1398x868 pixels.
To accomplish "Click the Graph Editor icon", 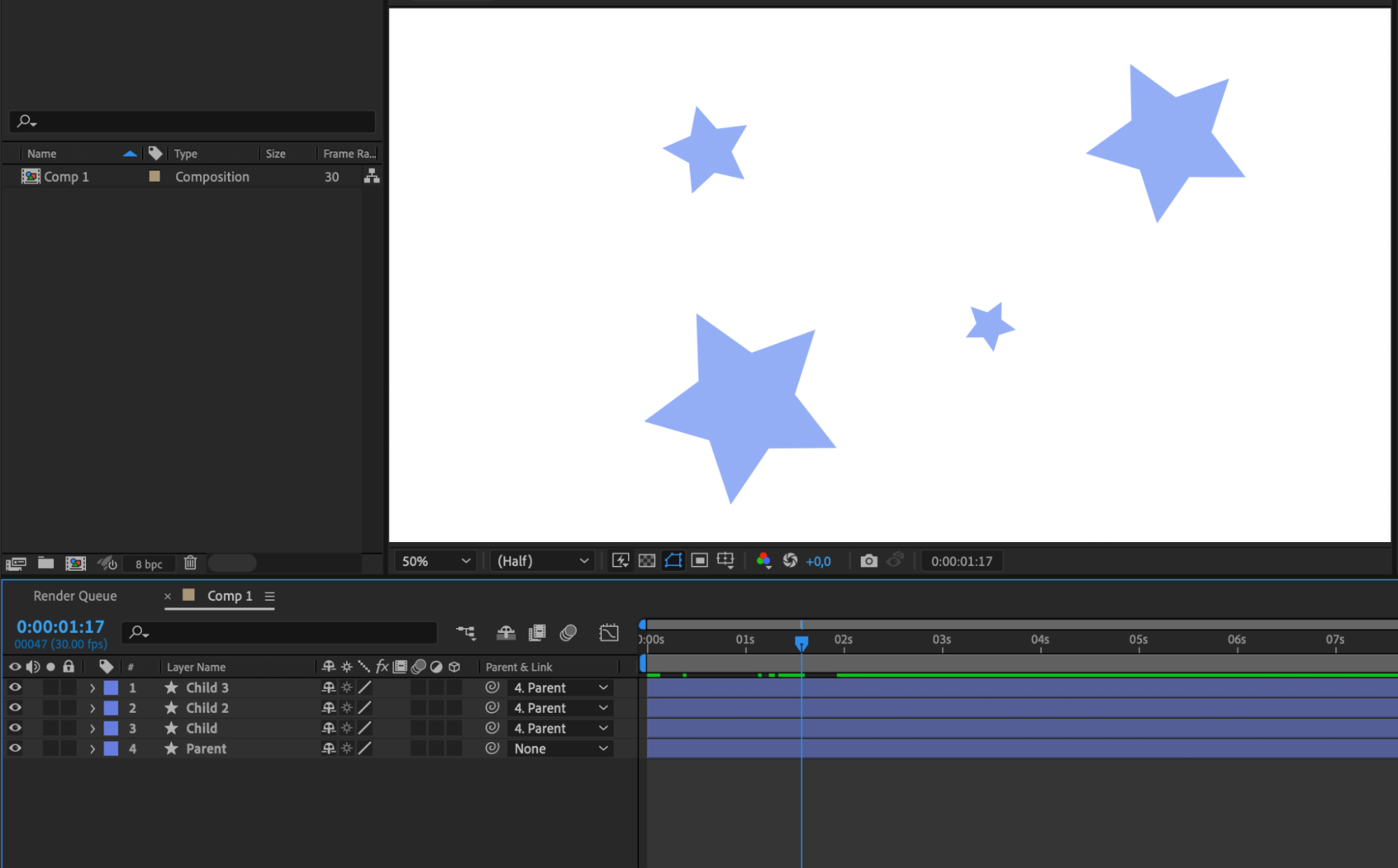I will click(x=608, y=633).
